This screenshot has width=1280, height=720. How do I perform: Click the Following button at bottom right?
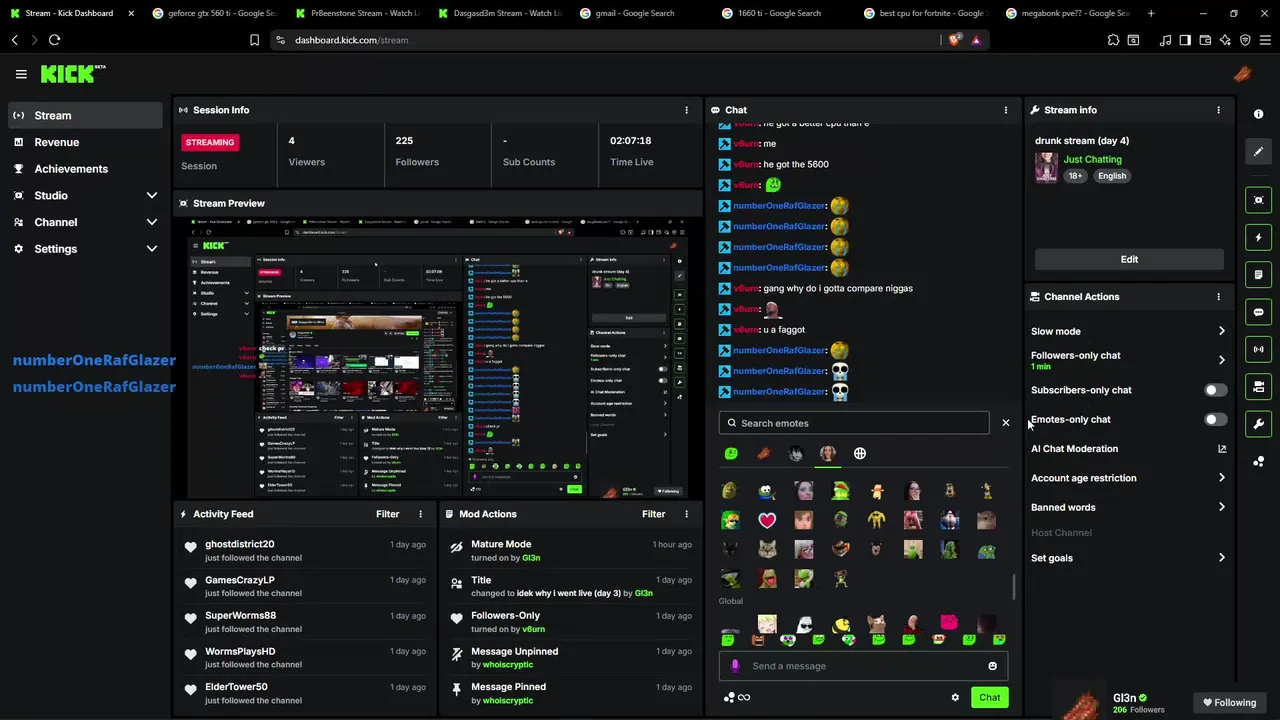point(1229,703)
